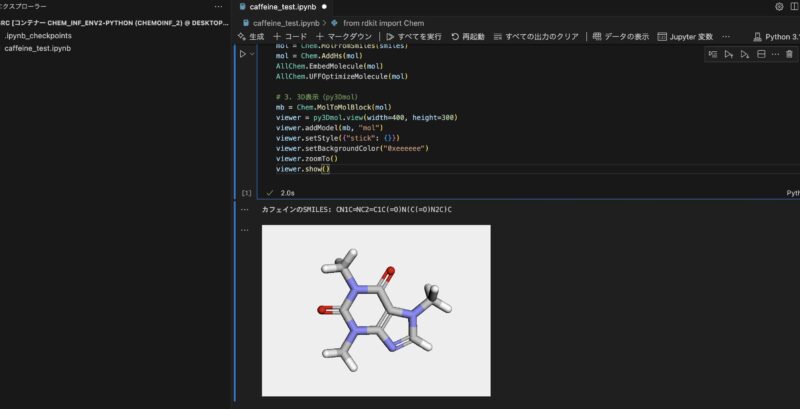Click the setBackgroundColor code line
This screenshot has height=409, width=800.
[352, 148]
